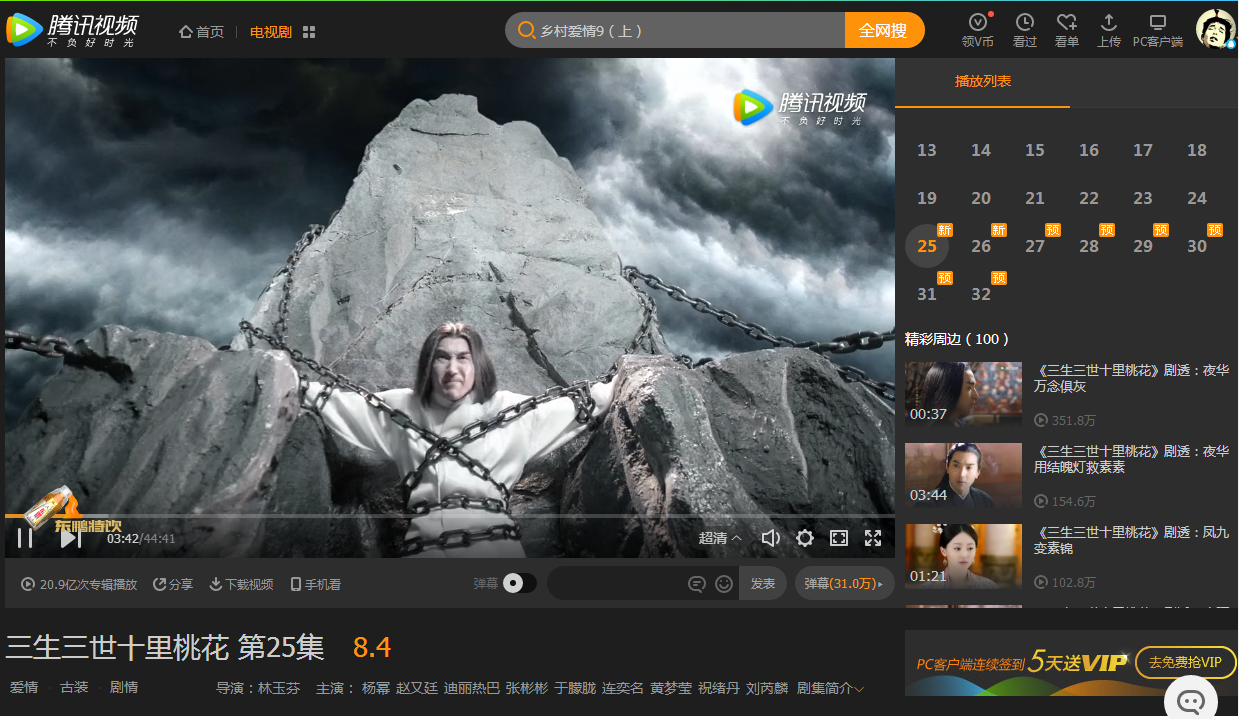This screenshot has height=719, width=1239.
Task: Open the 看单 watchlist icon
Action: click(1067, 30)
